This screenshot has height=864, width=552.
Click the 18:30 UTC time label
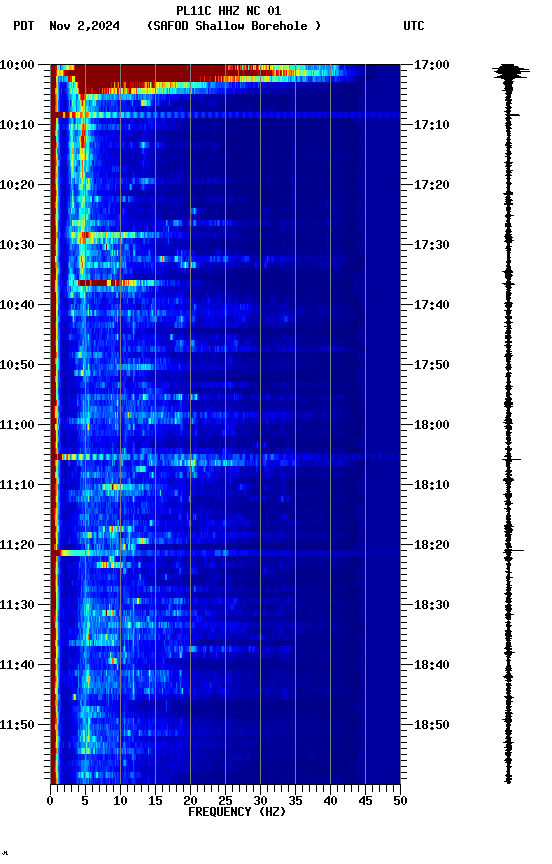(432, 606)
